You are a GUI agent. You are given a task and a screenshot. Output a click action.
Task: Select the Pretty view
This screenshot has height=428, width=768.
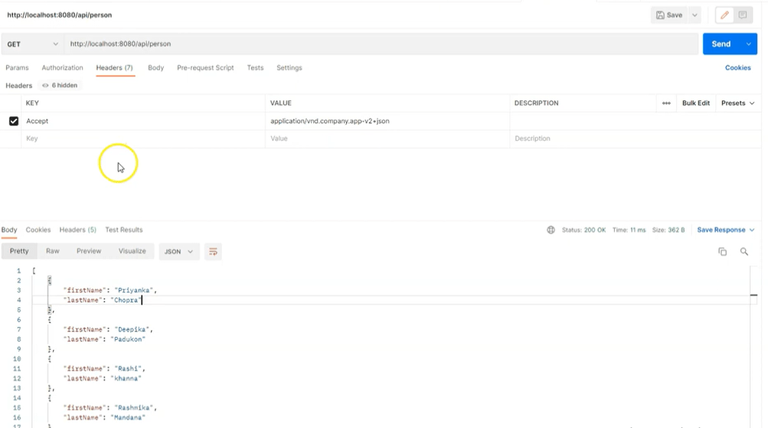pyautogui.click(x=19, y=251)
